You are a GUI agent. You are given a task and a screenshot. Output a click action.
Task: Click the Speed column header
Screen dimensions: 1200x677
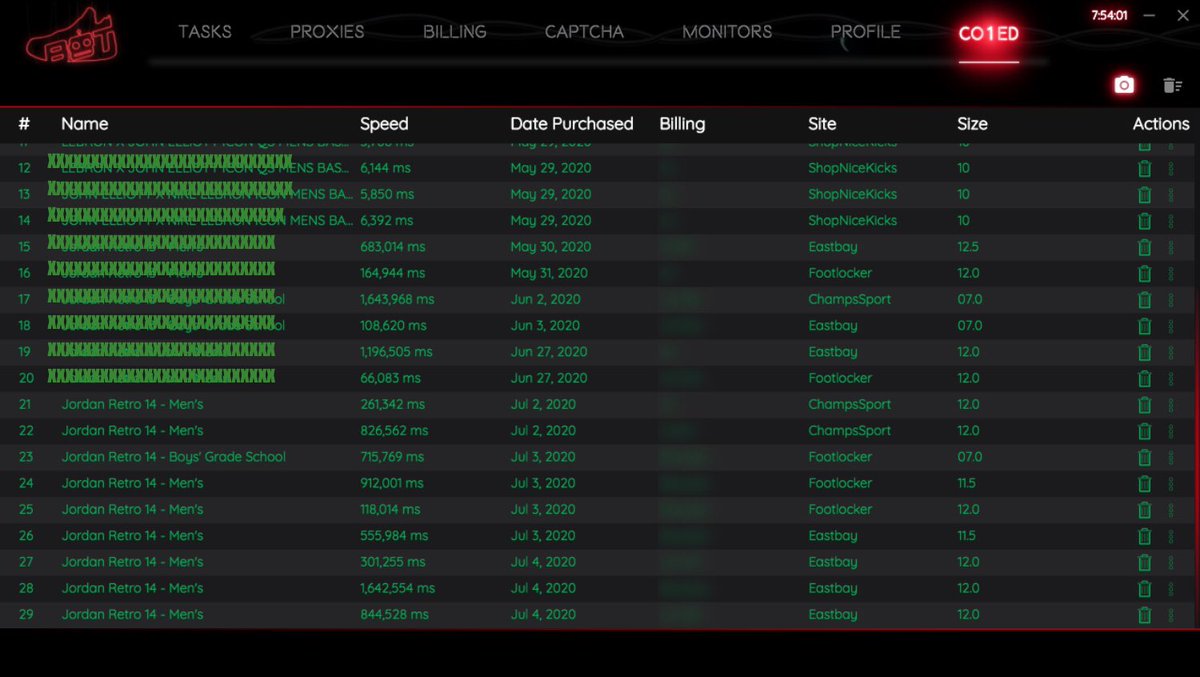coord(384,124)
